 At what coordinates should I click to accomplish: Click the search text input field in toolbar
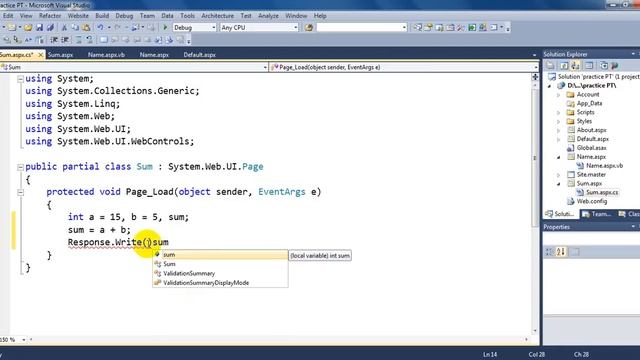359,27
